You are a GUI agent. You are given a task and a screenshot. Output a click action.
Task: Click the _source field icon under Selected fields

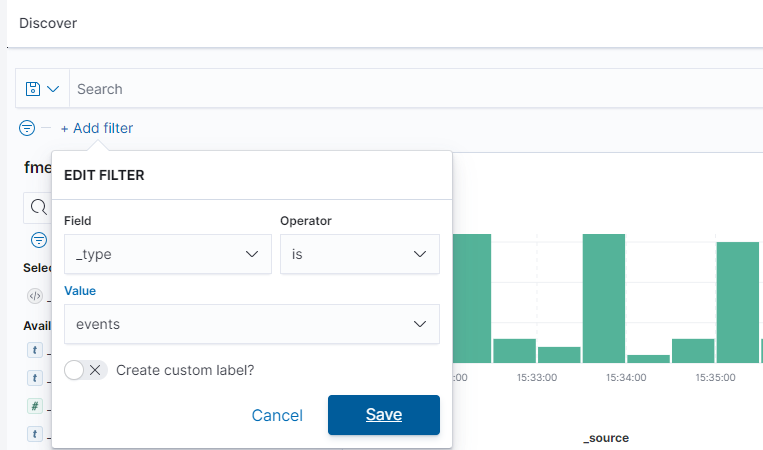[x=35, y=296]
